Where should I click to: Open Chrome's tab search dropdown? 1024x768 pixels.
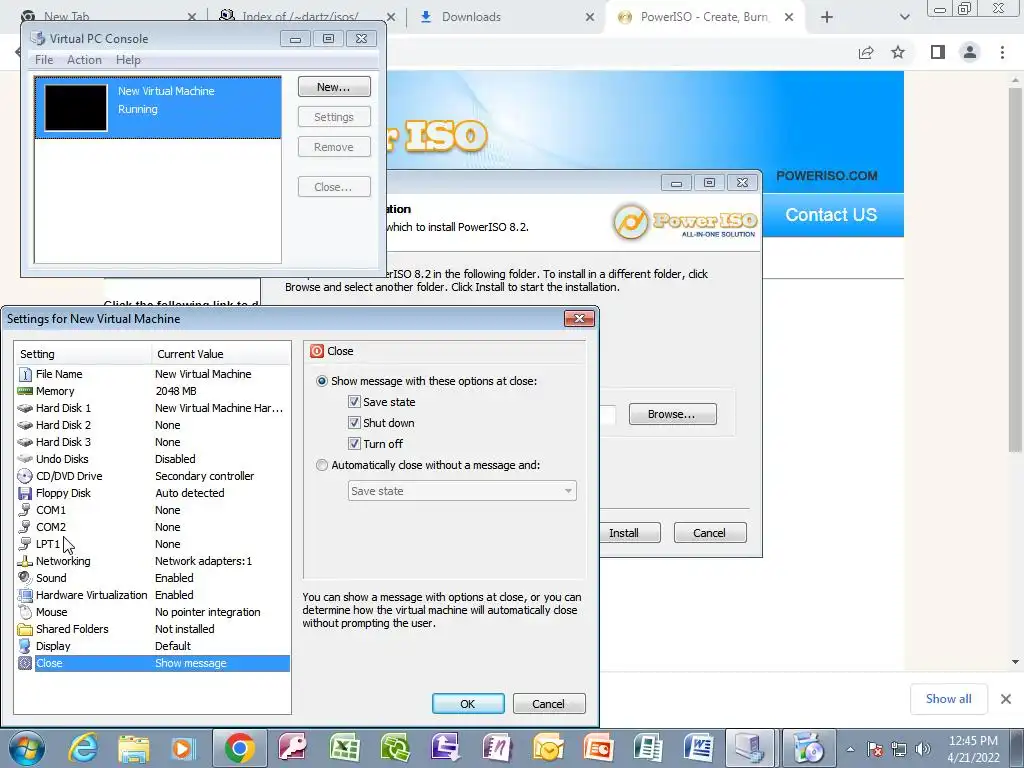[904, 17]
